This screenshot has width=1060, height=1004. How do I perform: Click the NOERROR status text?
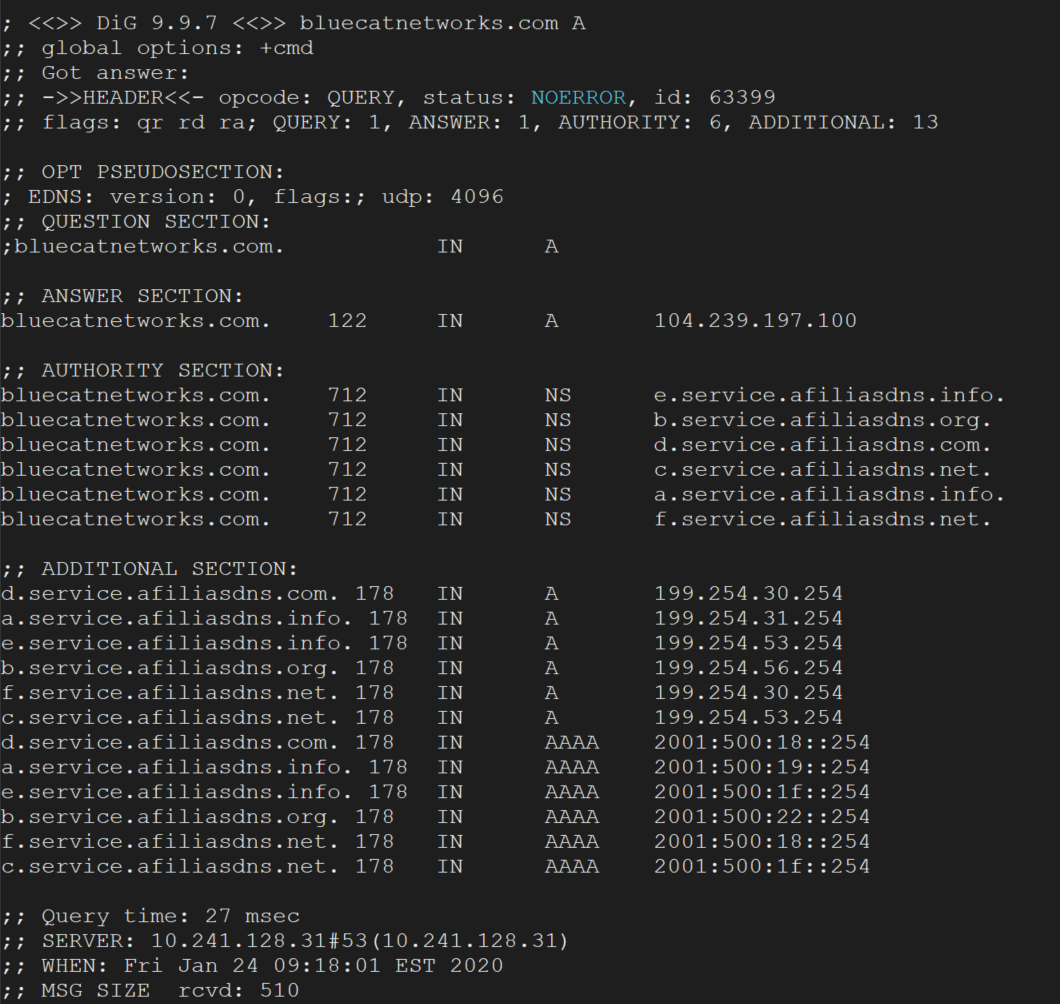click(x=578, y=98)
